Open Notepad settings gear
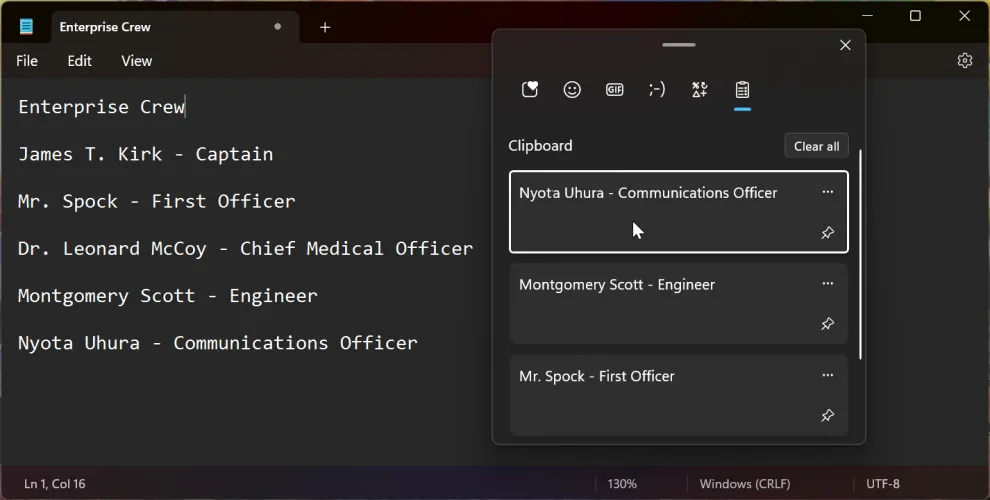The image size is (990, 500). point(964,61)
